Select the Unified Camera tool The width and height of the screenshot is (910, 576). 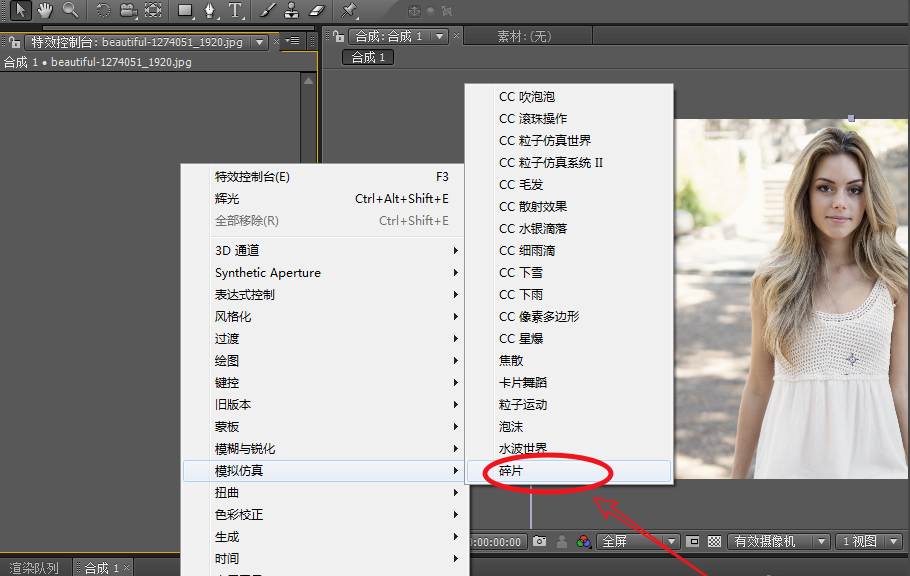[x=128, y=10]
